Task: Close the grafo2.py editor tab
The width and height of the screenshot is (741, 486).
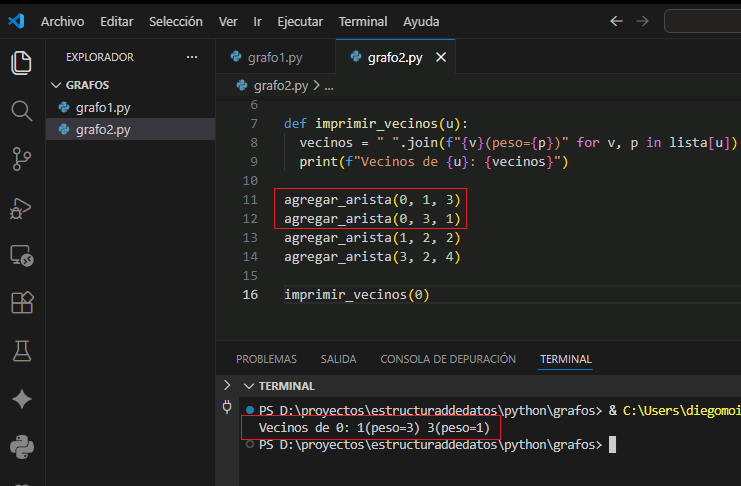Action: pos(441,58)
